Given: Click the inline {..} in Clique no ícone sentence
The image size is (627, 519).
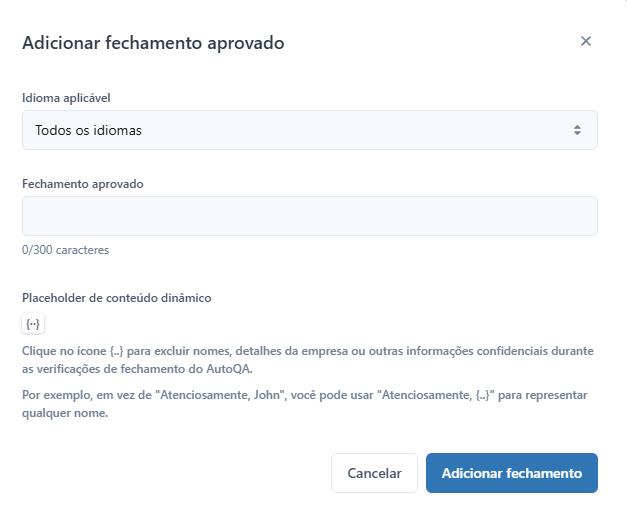Looking at the screenshot, I should [x=116, y=351].
